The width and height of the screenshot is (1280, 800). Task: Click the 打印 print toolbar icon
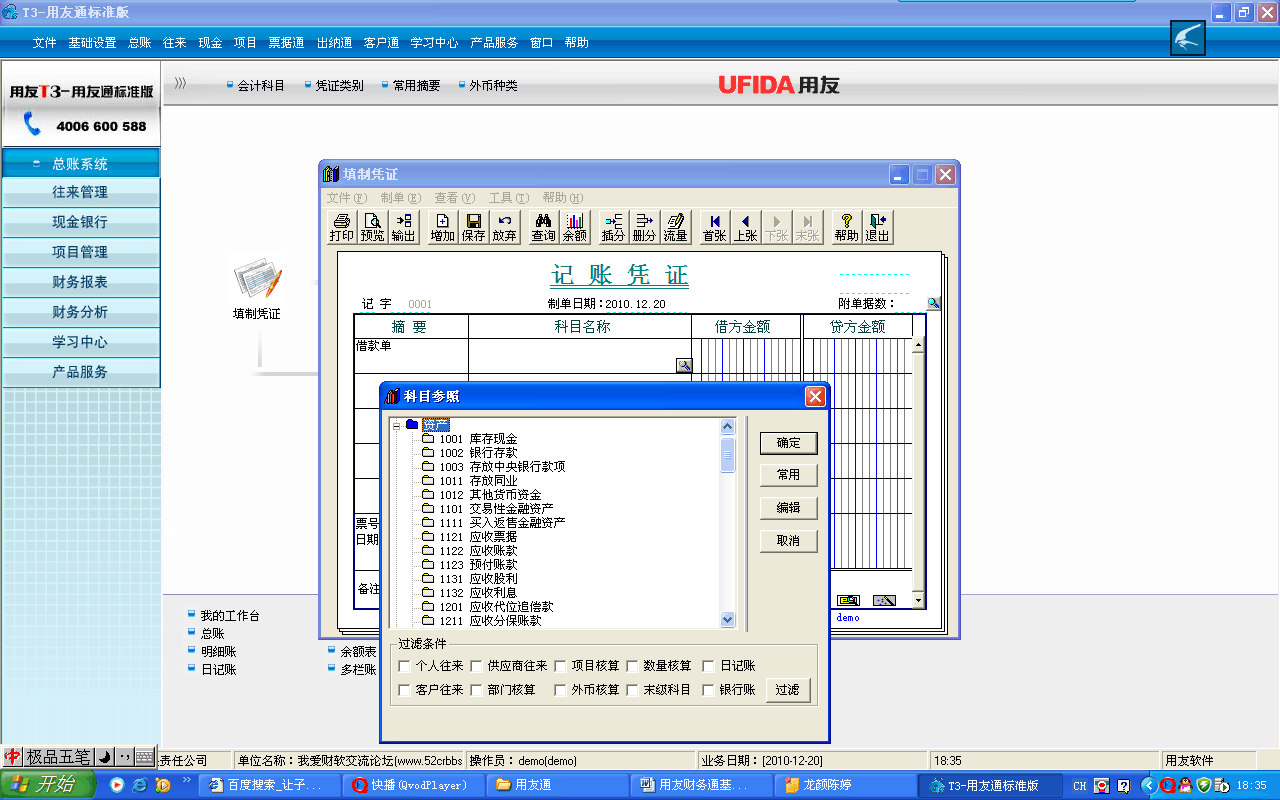pos(342,227)
